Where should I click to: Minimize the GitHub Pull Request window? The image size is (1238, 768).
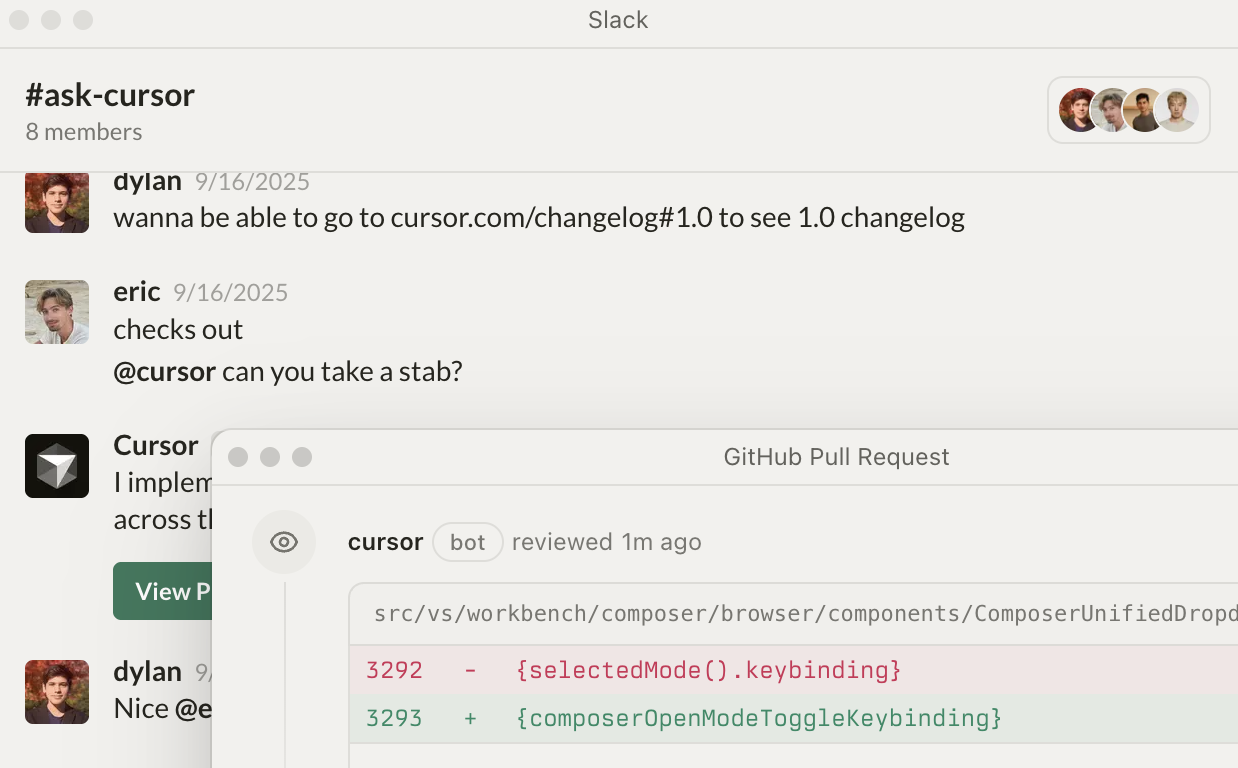[x=270, y=457]
